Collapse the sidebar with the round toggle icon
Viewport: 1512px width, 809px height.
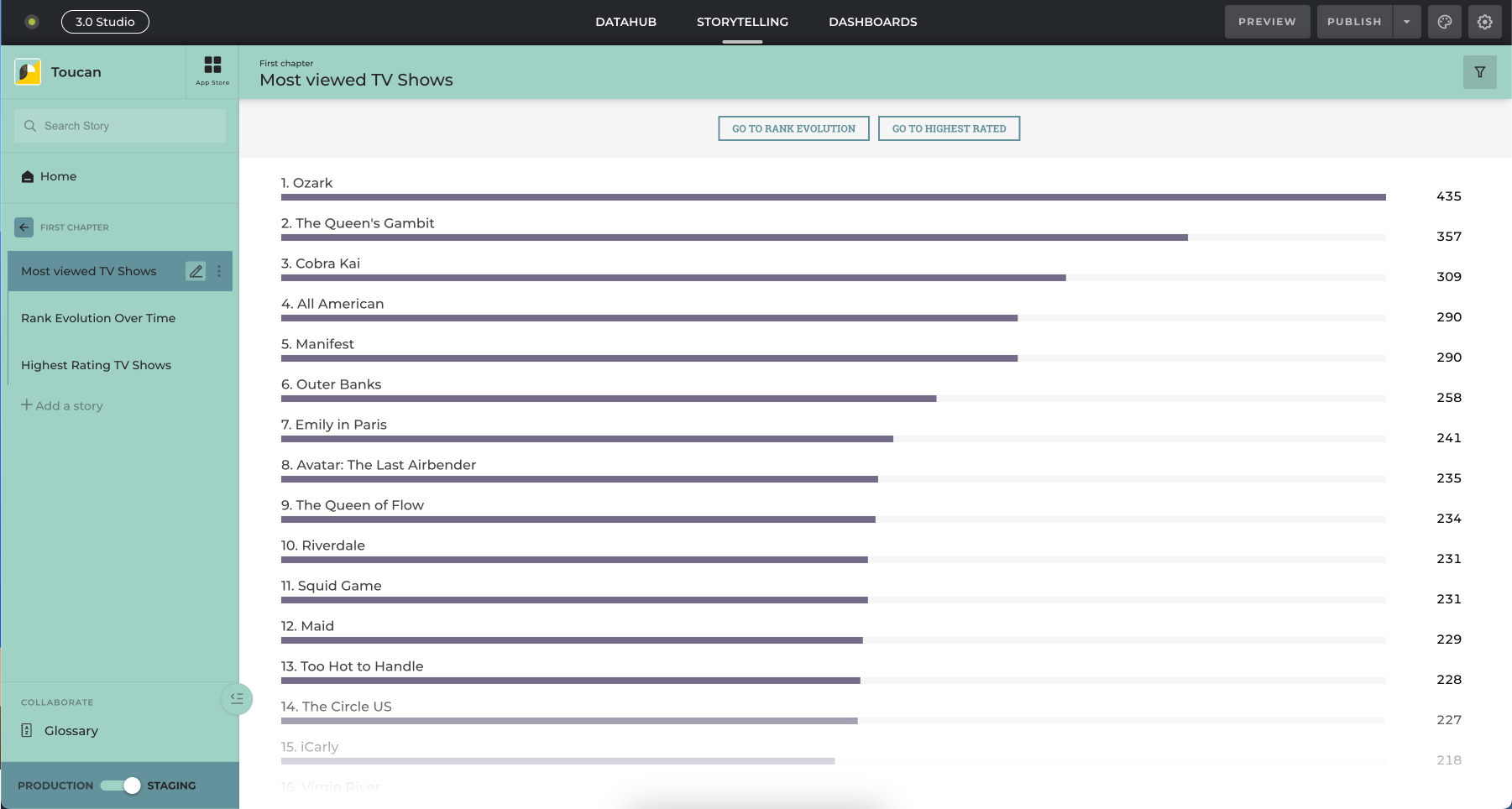pyautogui.click(x=237, y=698)
